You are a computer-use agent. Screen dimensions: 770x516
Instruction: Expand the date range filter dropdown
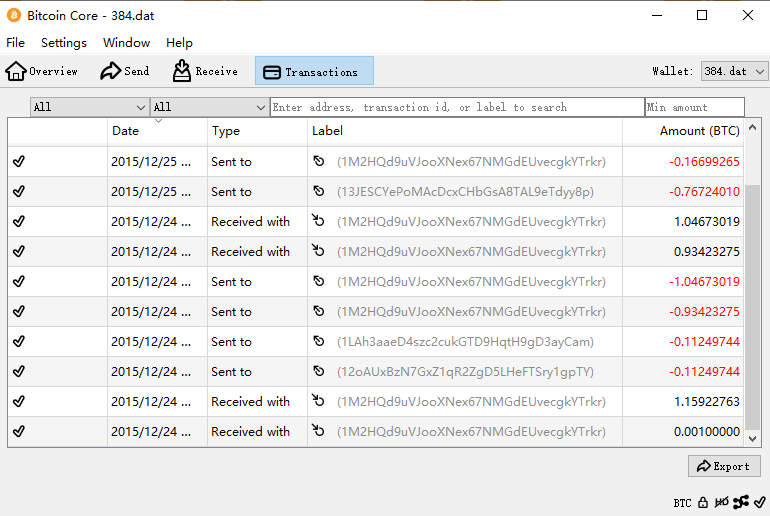(x=89, y=107)
